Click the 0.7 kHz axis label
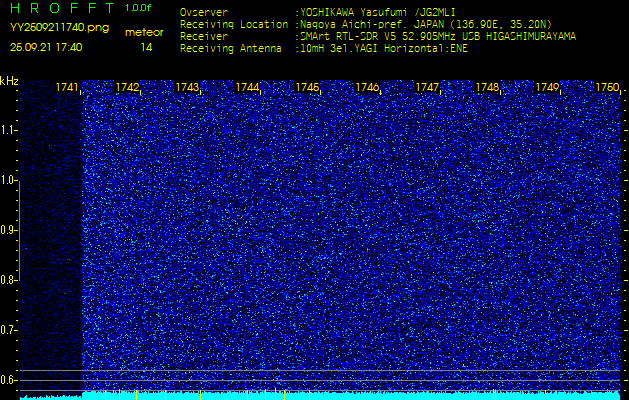The width and height of the screenshot is (629, 400). tap(8, 330)
